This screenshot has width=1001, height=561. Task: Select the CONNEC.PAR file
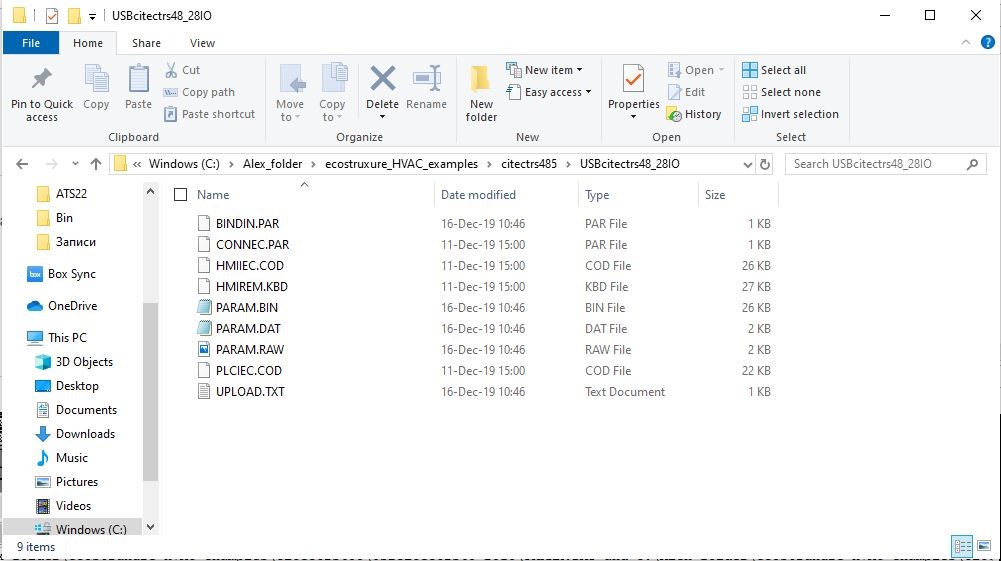point(252,244)
